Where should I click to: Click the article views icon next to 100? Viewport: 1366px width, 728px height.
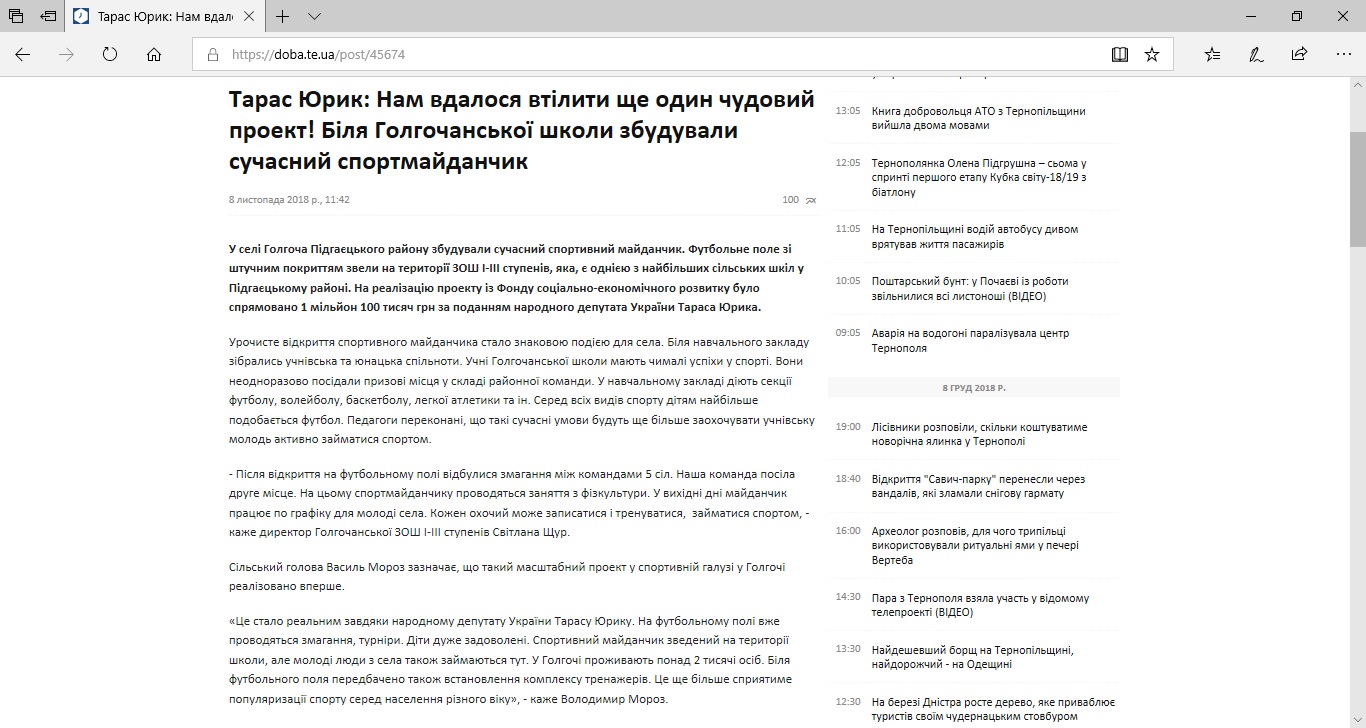click(x=811, y=199)
